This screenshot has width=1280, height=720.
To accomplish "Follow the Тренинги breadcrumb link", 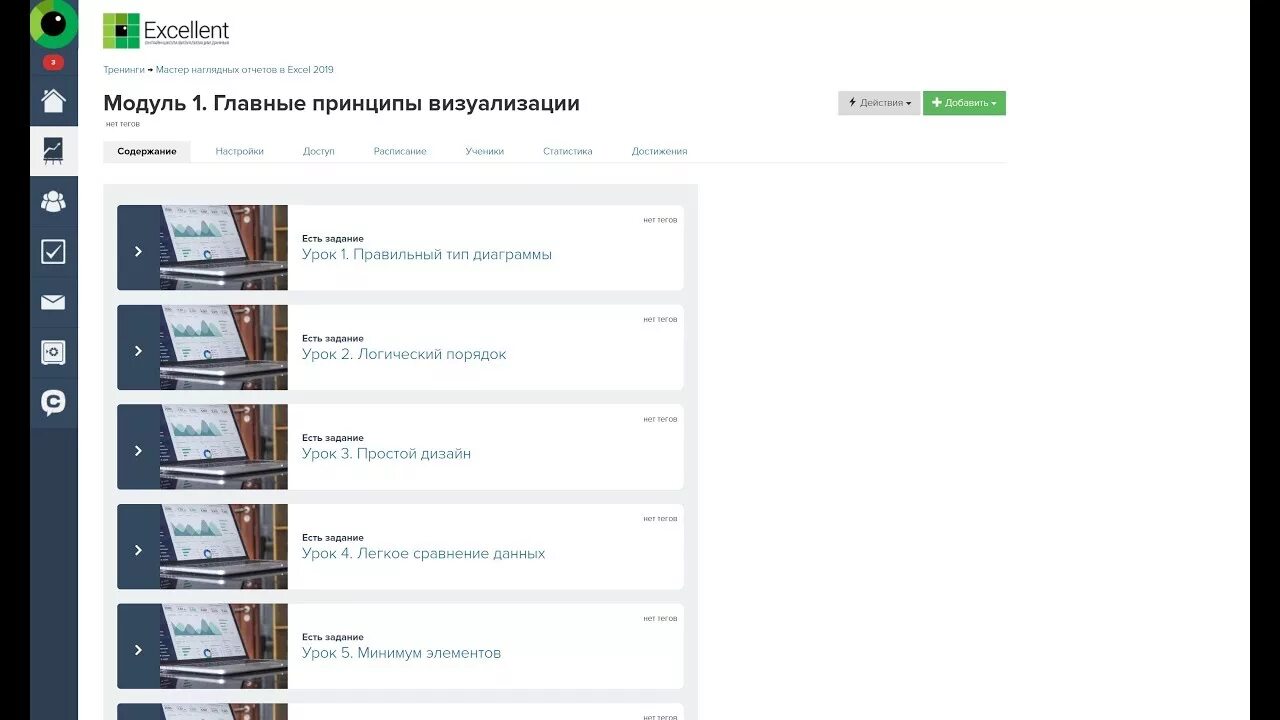I will click(x=124, y=70).
